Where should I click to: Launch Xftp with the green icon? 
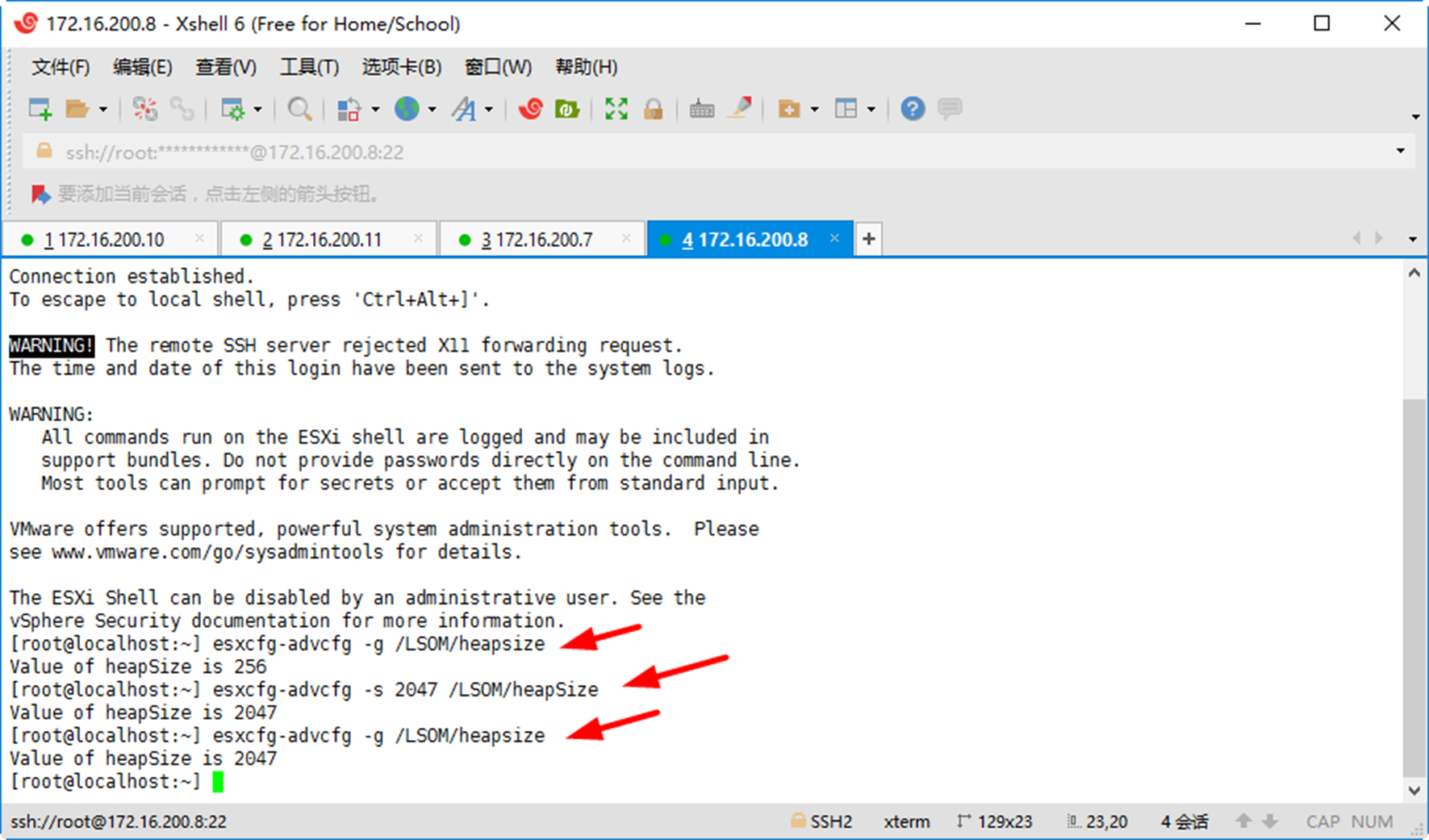pos(567,109)
